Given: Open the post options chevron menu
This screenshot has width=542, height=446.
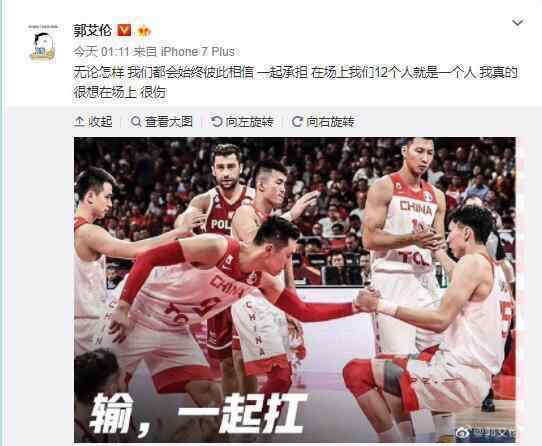Looking at the screenshot, I should click(x=517, y=23).
